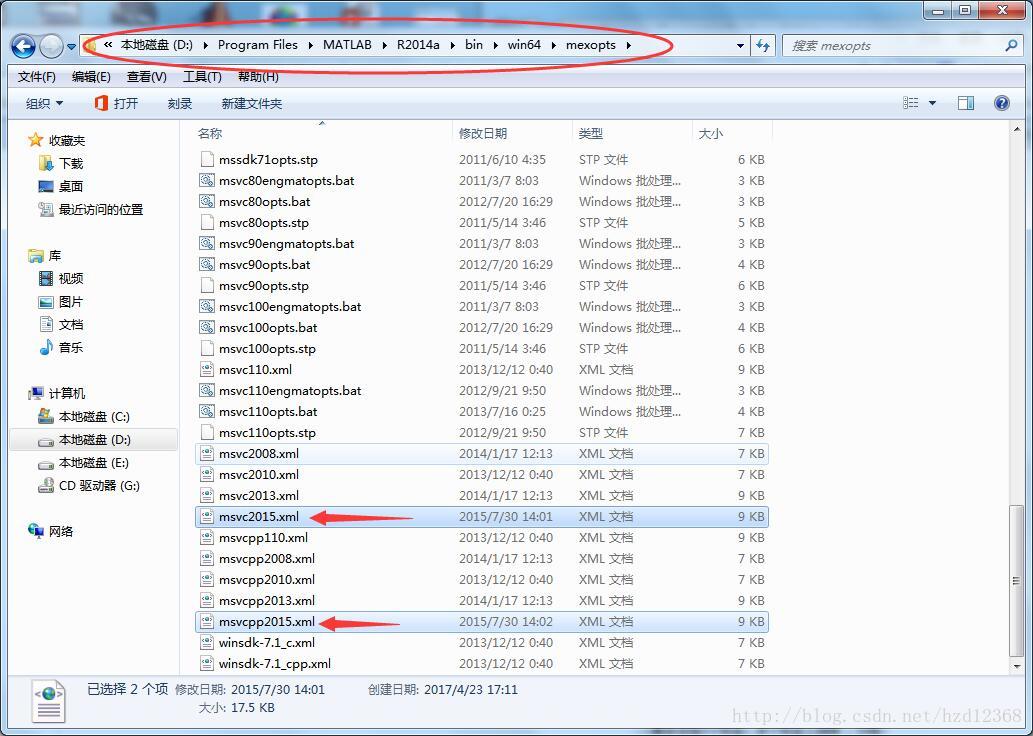Click the msvcpp2015.xml file icon
1033x736 pixels.
[x=207, y=621]
